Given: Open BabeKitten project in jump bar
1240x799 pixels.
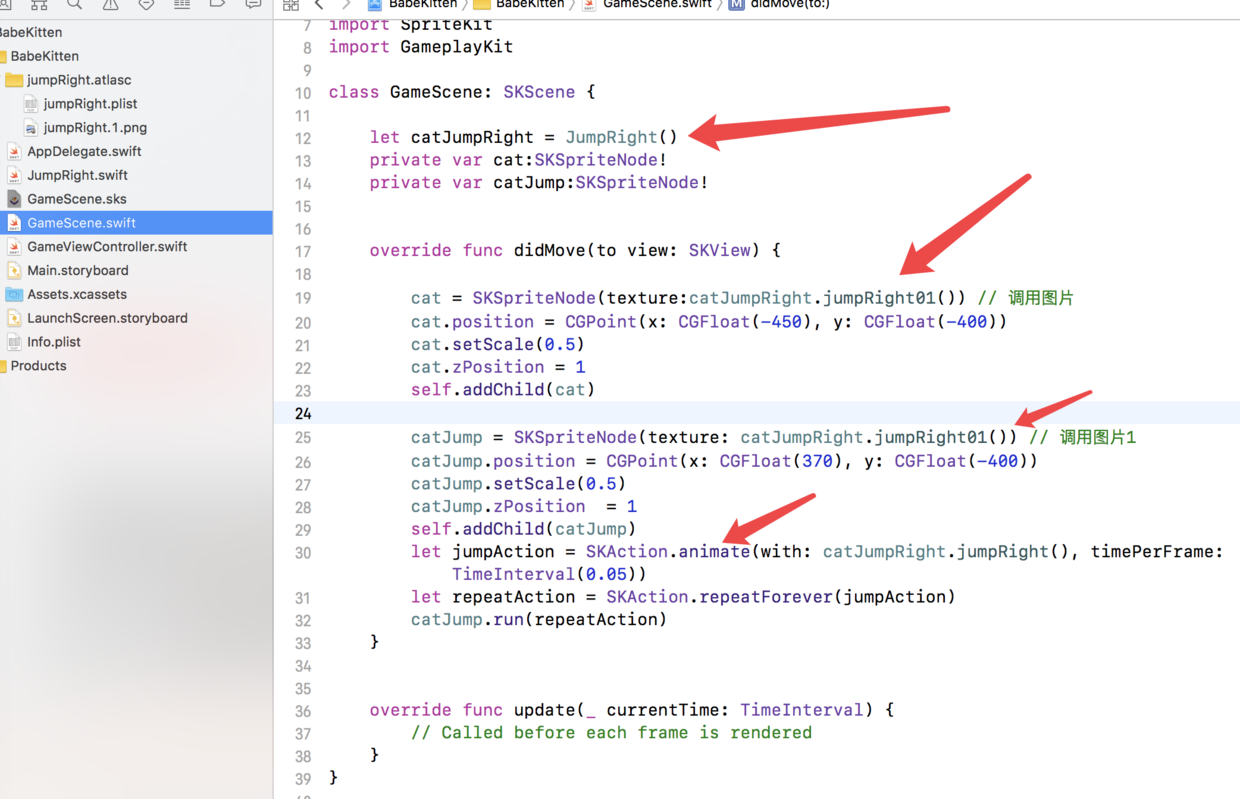Looking at the screenshot, I should [412, 4].
